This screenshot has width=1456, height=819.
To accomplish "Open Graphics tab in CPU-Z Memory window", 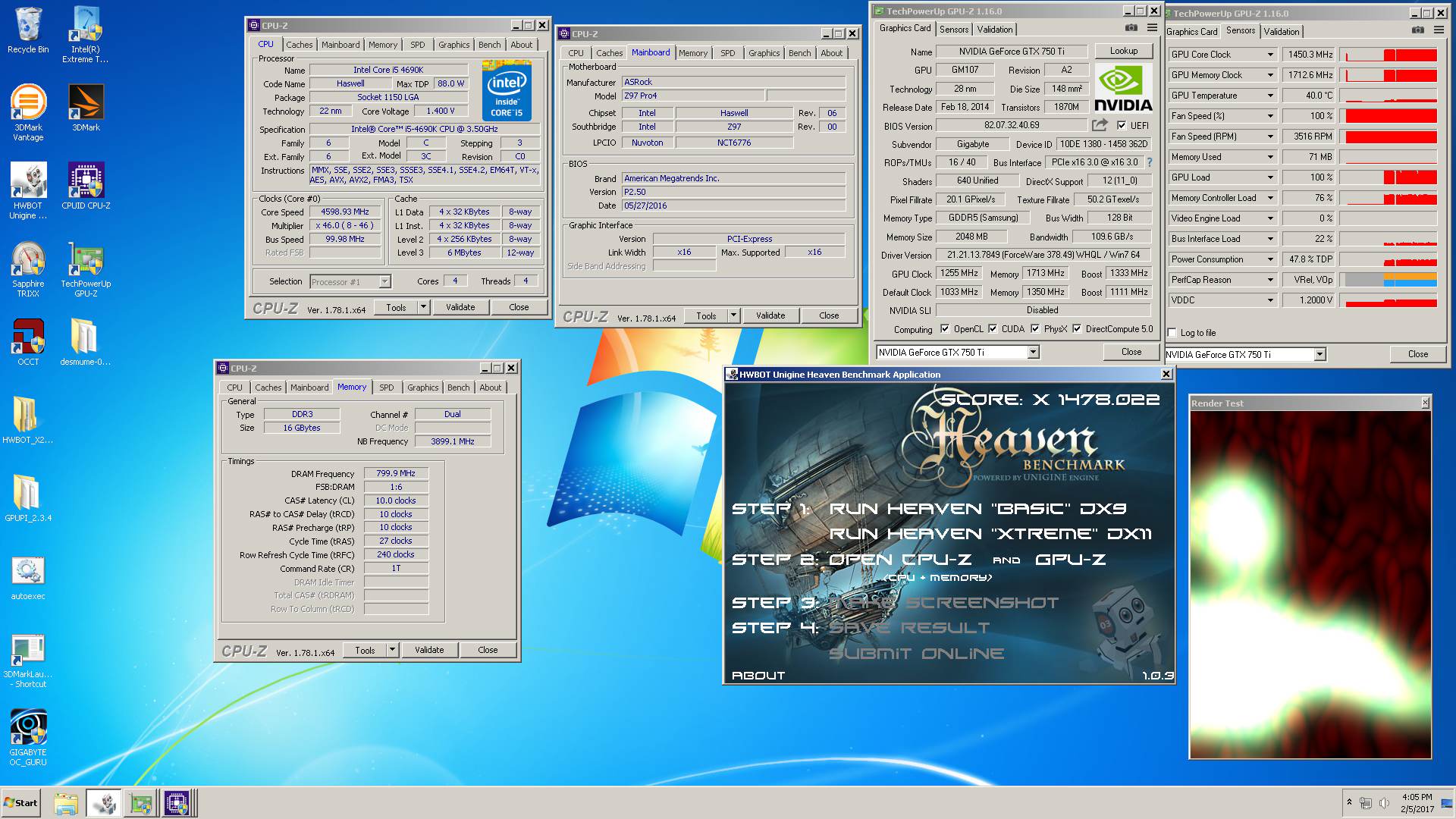I will (x=422, y=388).
